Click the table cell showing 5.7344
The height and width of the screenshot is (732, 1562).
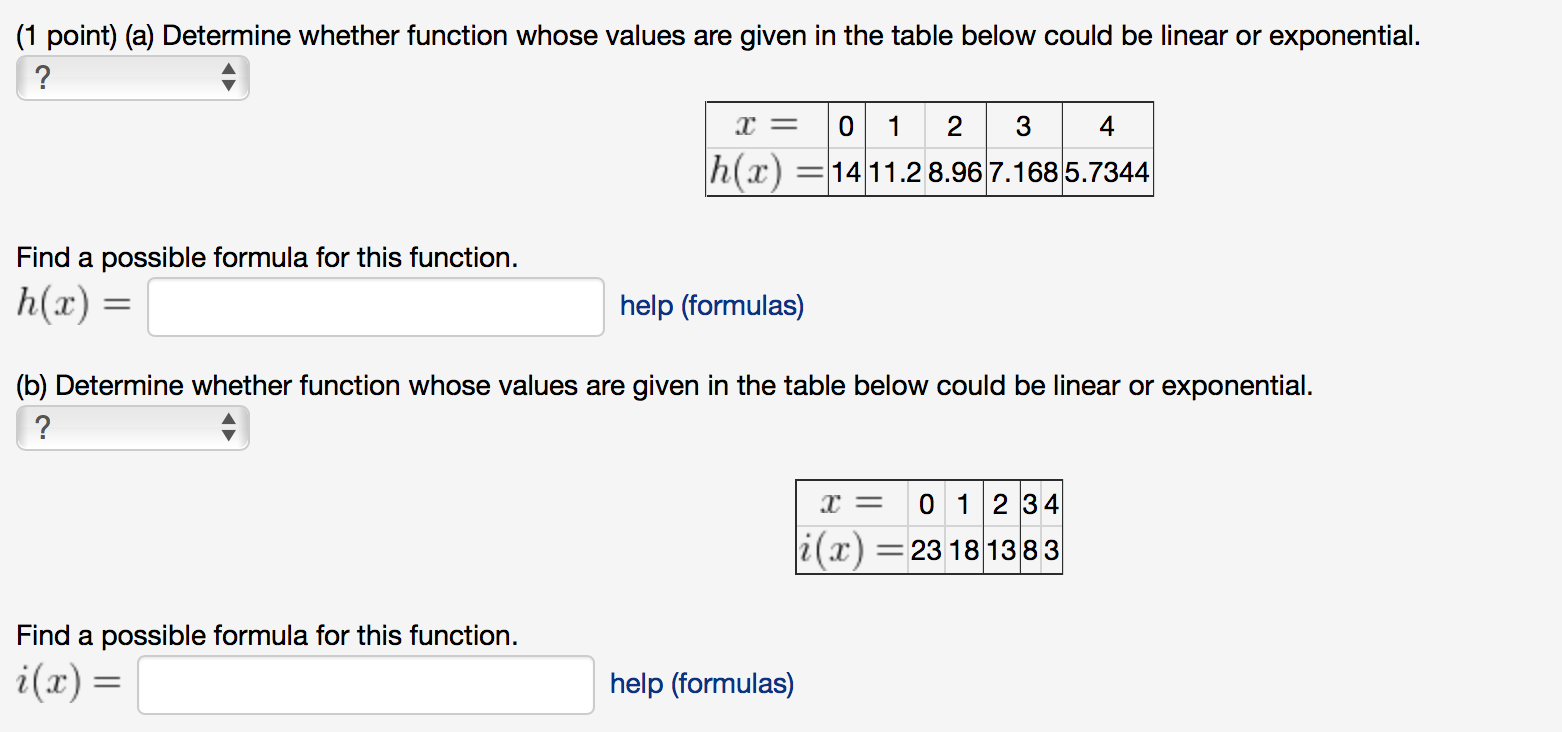pyautogui.click(x=1108, y=170)
